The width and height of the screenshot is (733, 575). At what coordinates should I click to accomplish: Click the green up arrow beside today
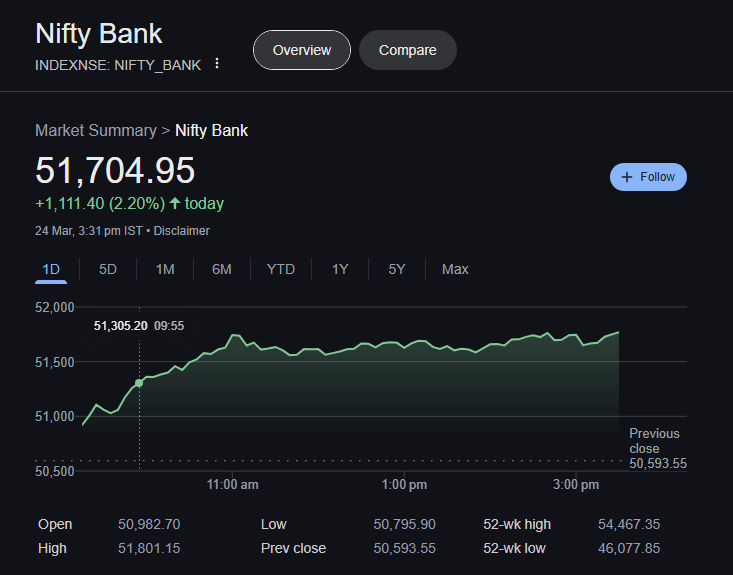point(175,203)
